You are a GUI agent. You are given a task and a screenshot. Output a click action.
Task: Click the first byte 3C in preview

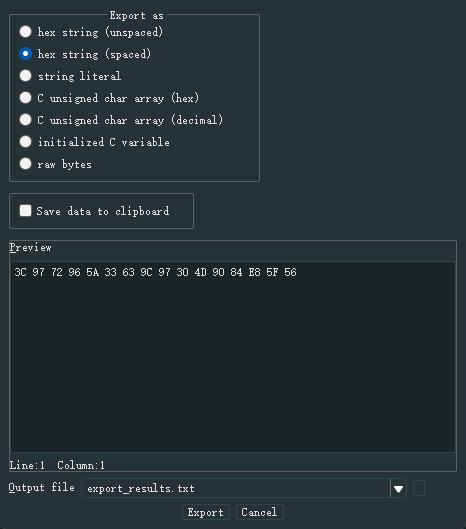click(x=20, y=272)
